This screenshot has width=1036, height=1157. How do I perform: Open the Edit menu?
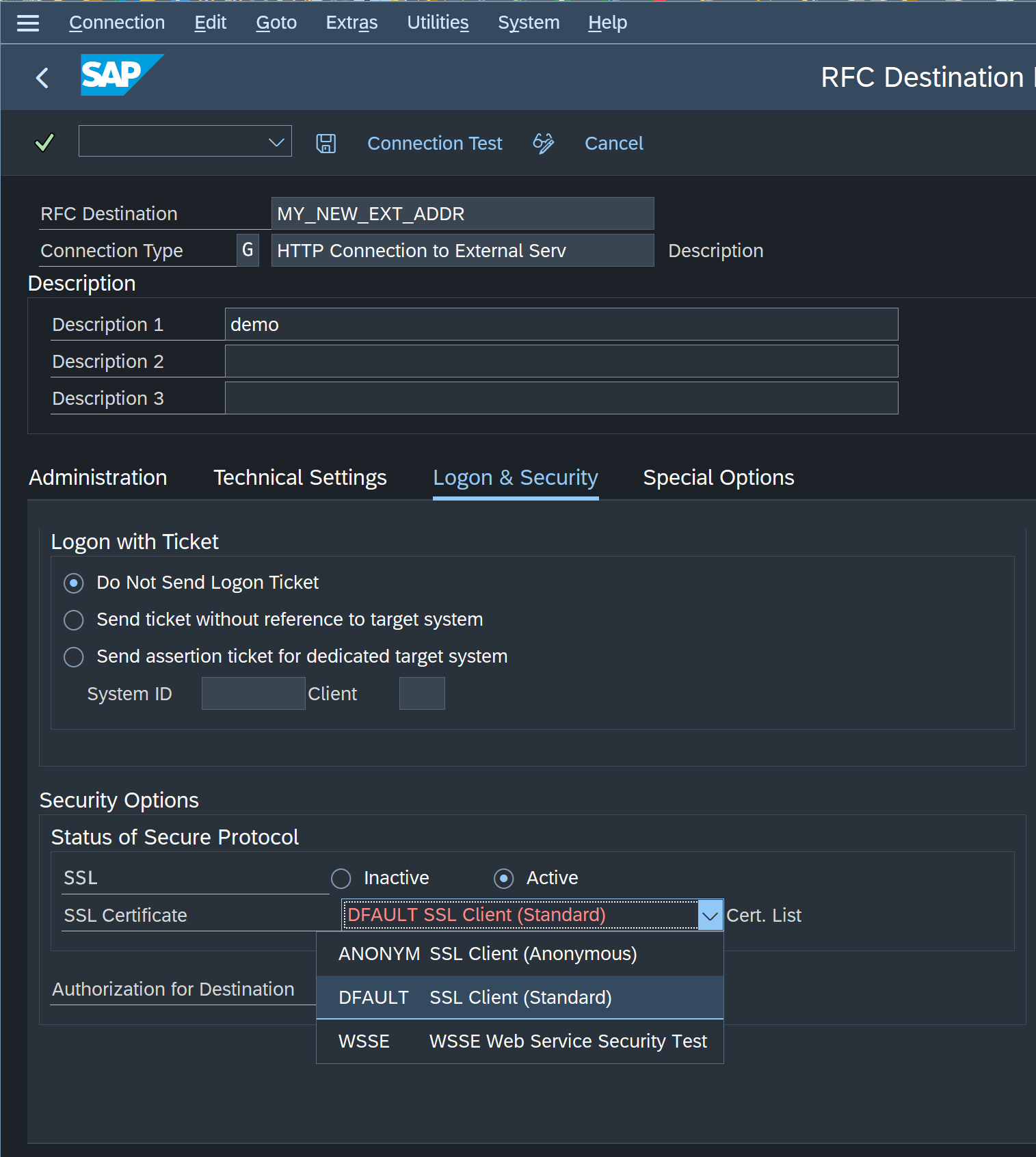click(211, 23)
